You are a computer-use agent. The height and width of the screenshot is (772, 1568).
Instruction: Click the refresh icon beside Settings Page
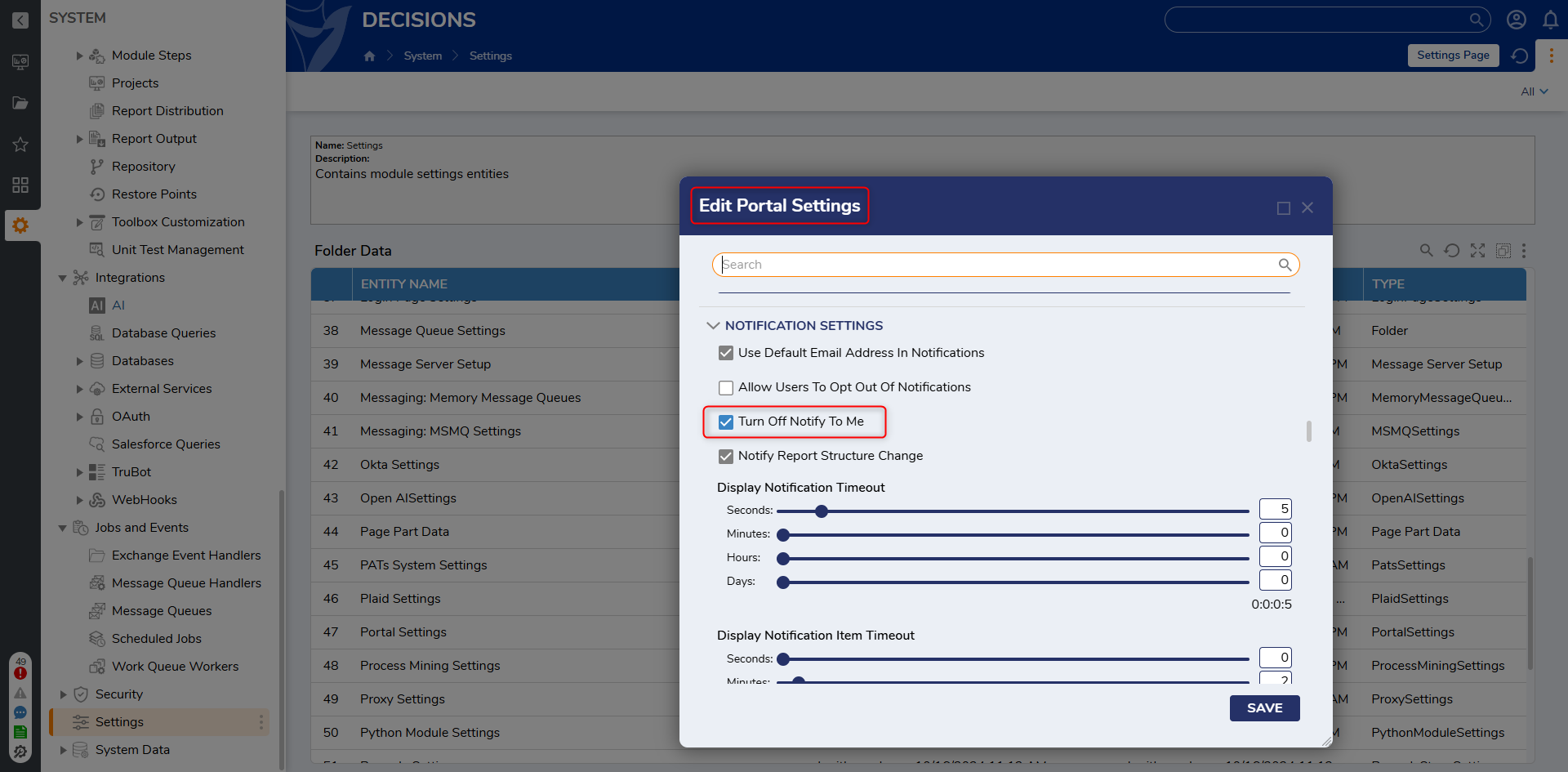coord(1519,56)
